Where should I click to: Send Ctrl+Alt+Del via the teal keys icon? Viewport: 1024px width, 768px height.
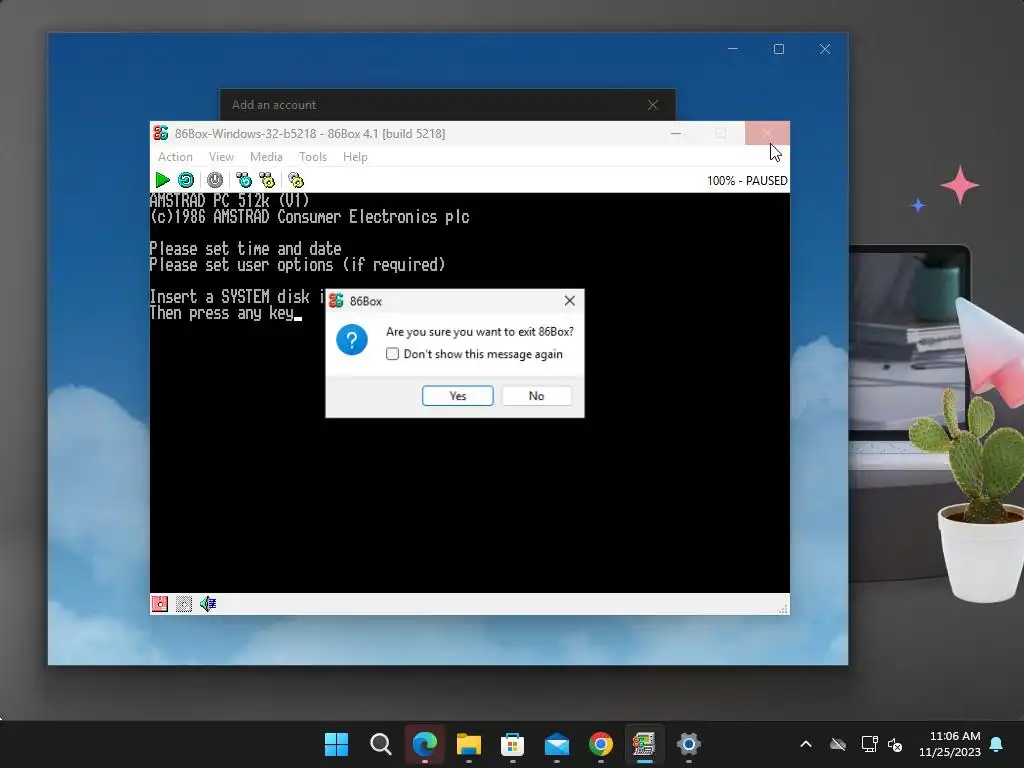[x=244, y=180]
